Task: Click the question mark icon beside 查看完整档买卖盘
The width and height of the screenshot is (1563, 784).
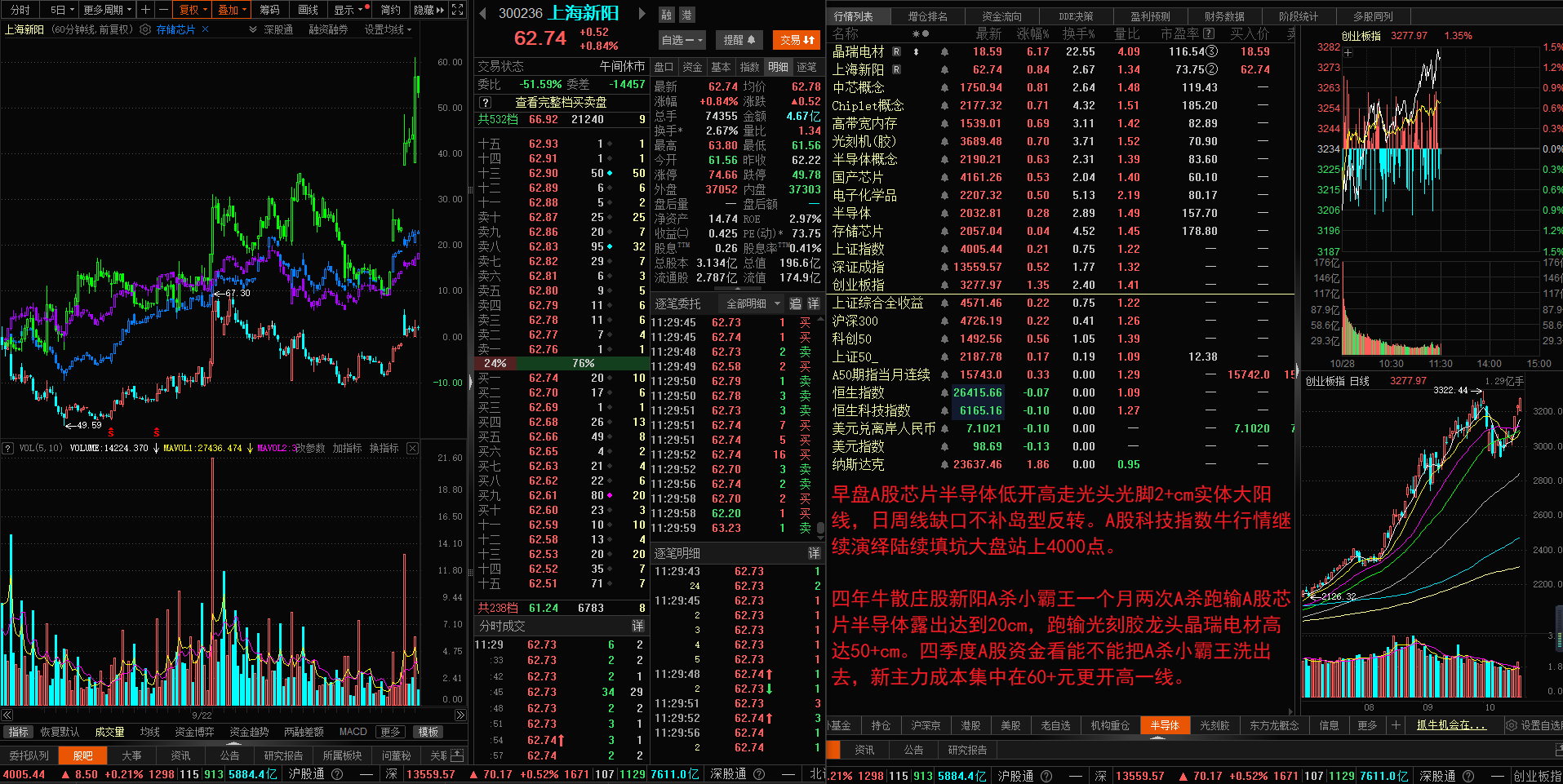Action: point(485,102)
